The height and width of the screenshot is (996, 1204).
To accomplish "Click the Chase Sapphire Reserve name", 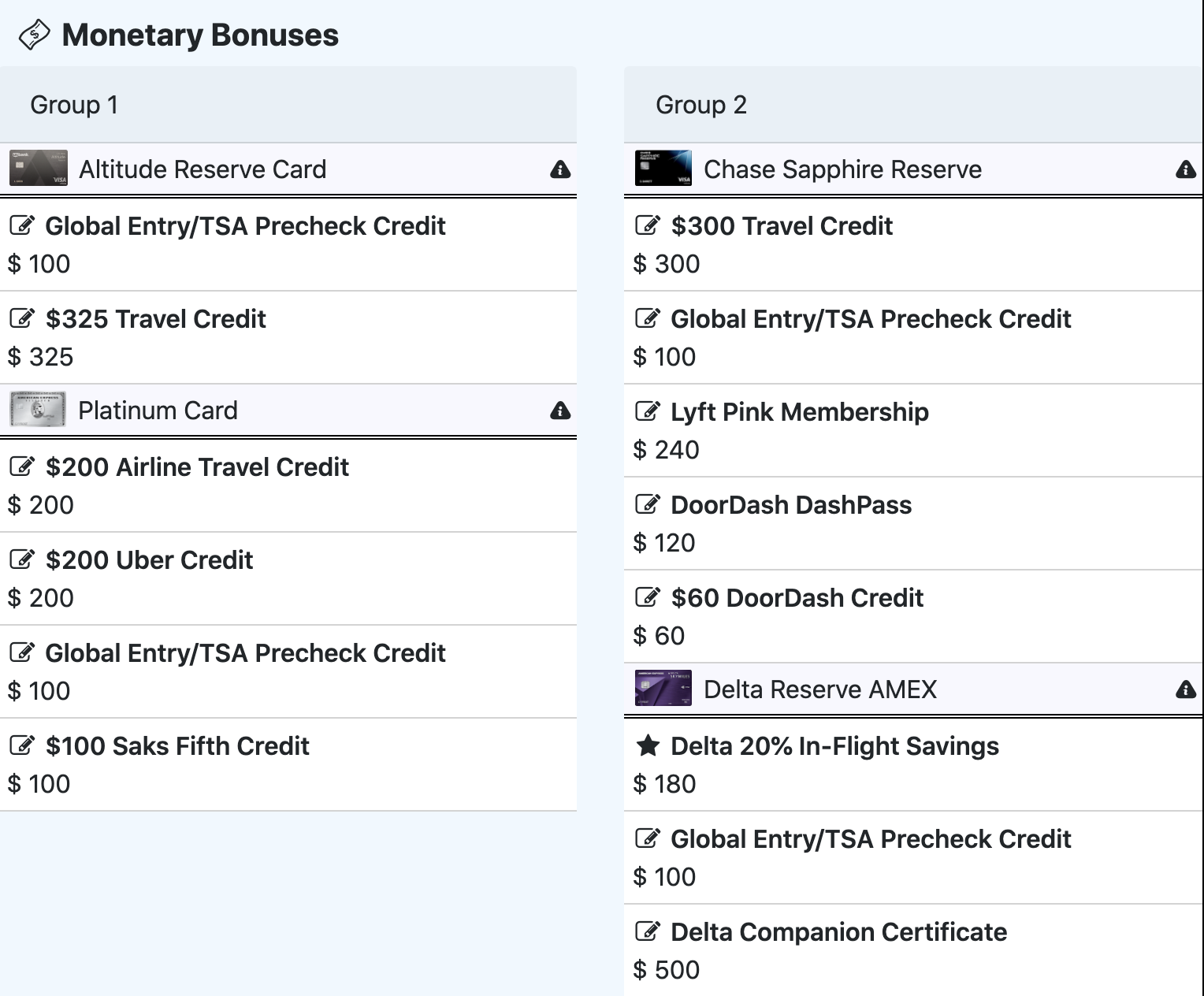I will tap(842, 169).
